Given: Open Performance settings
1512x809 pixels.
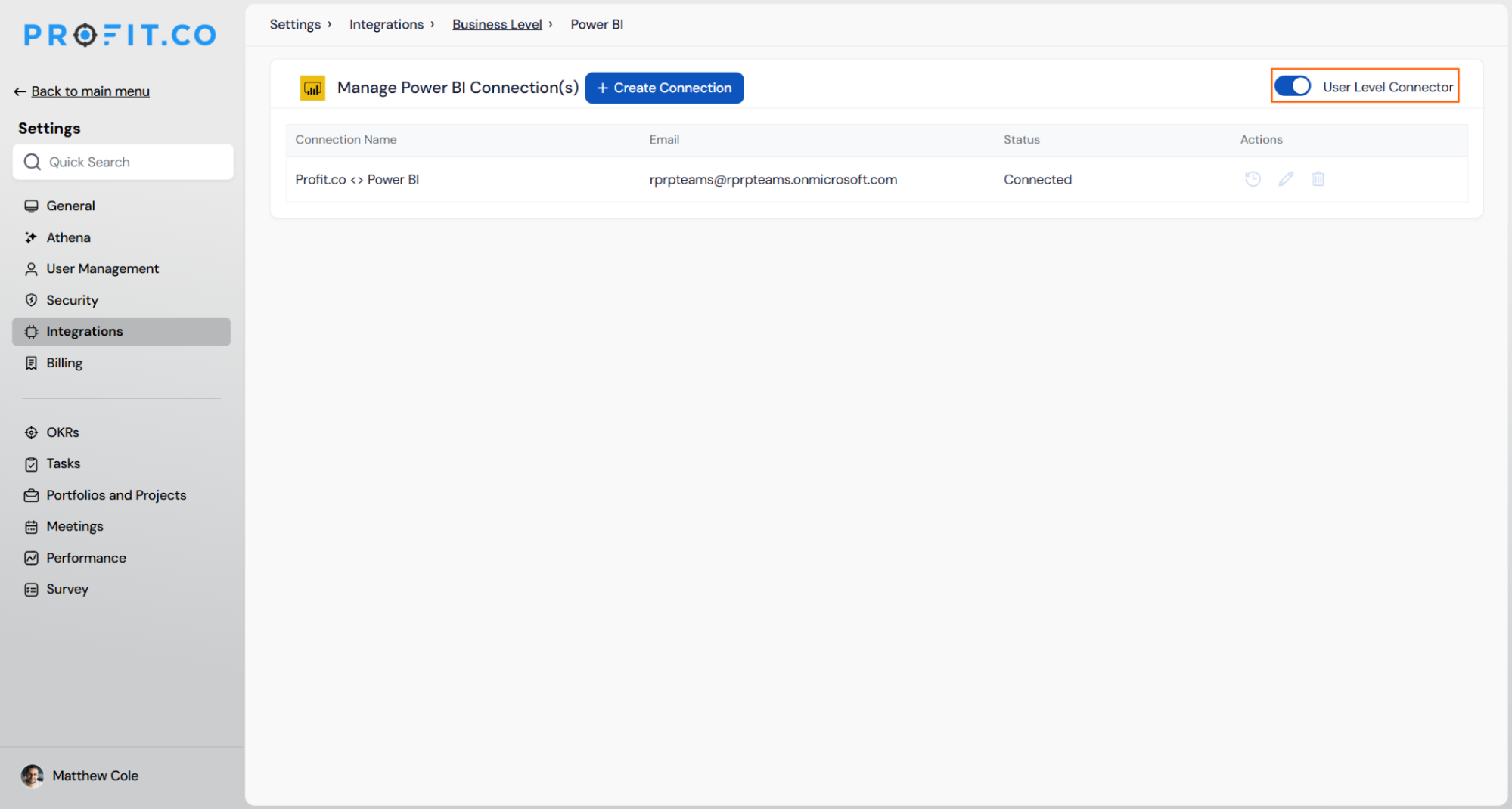Looking at the screenshot, I should click(x=121, y=558).
